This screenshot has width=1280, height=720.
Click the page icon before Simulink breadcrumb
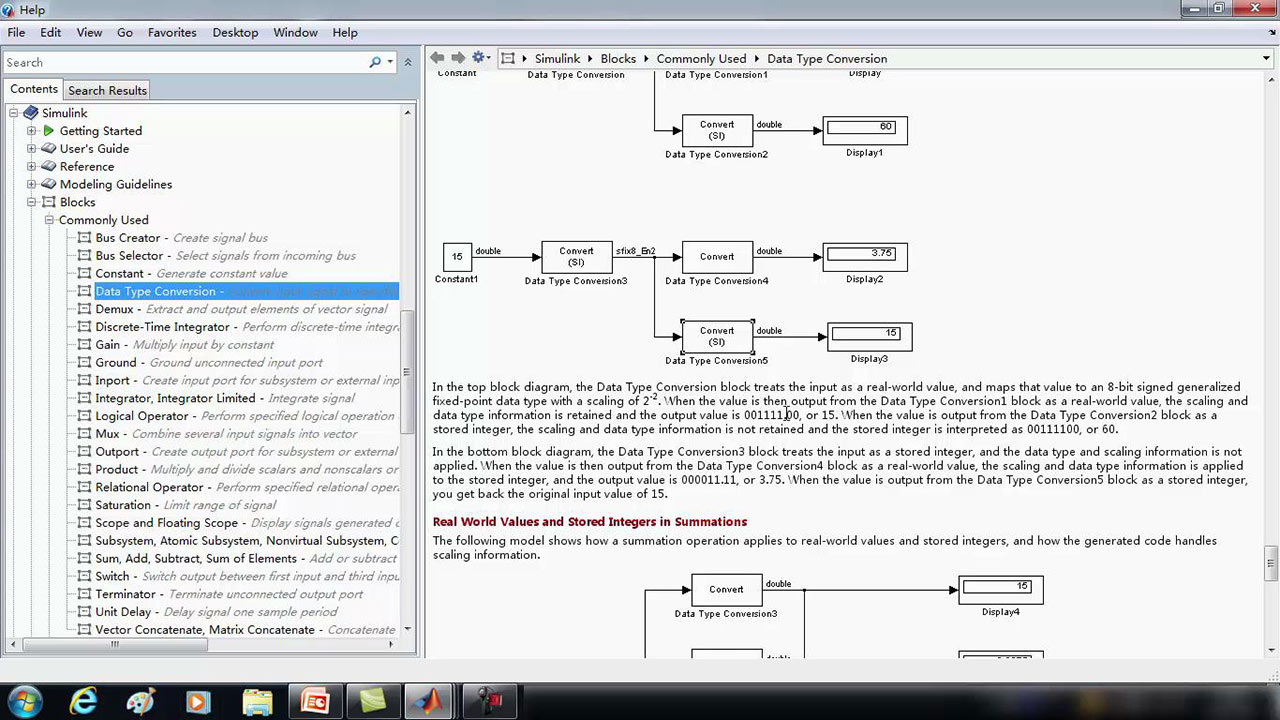(x=508, y=58)
